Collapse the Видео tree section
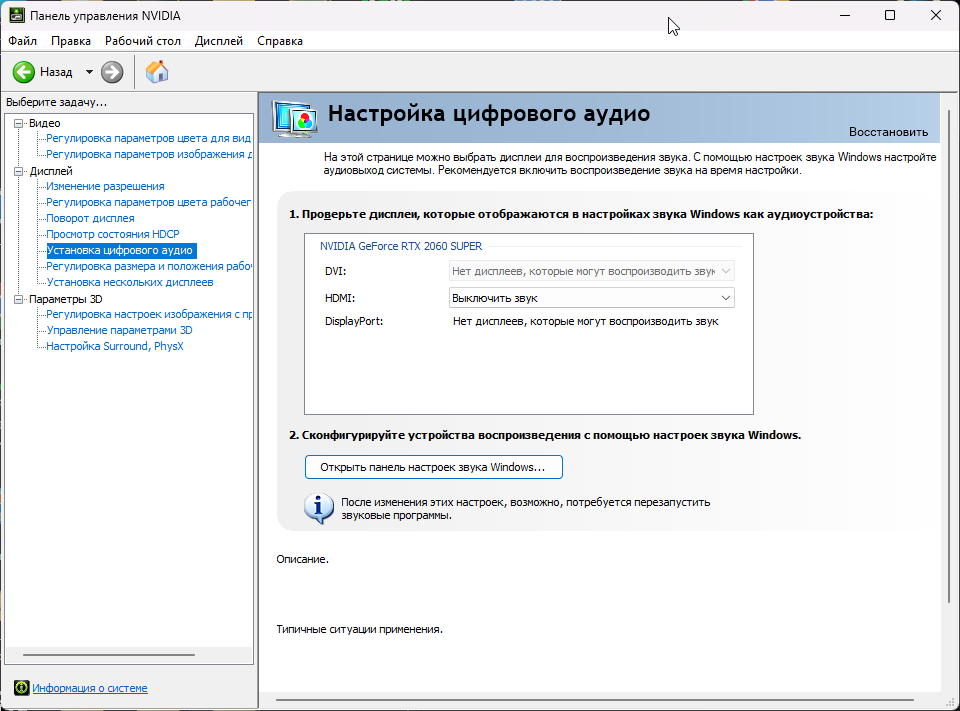Image resolution: width=960 pixels, height=711 pixels. pos(18,123)
